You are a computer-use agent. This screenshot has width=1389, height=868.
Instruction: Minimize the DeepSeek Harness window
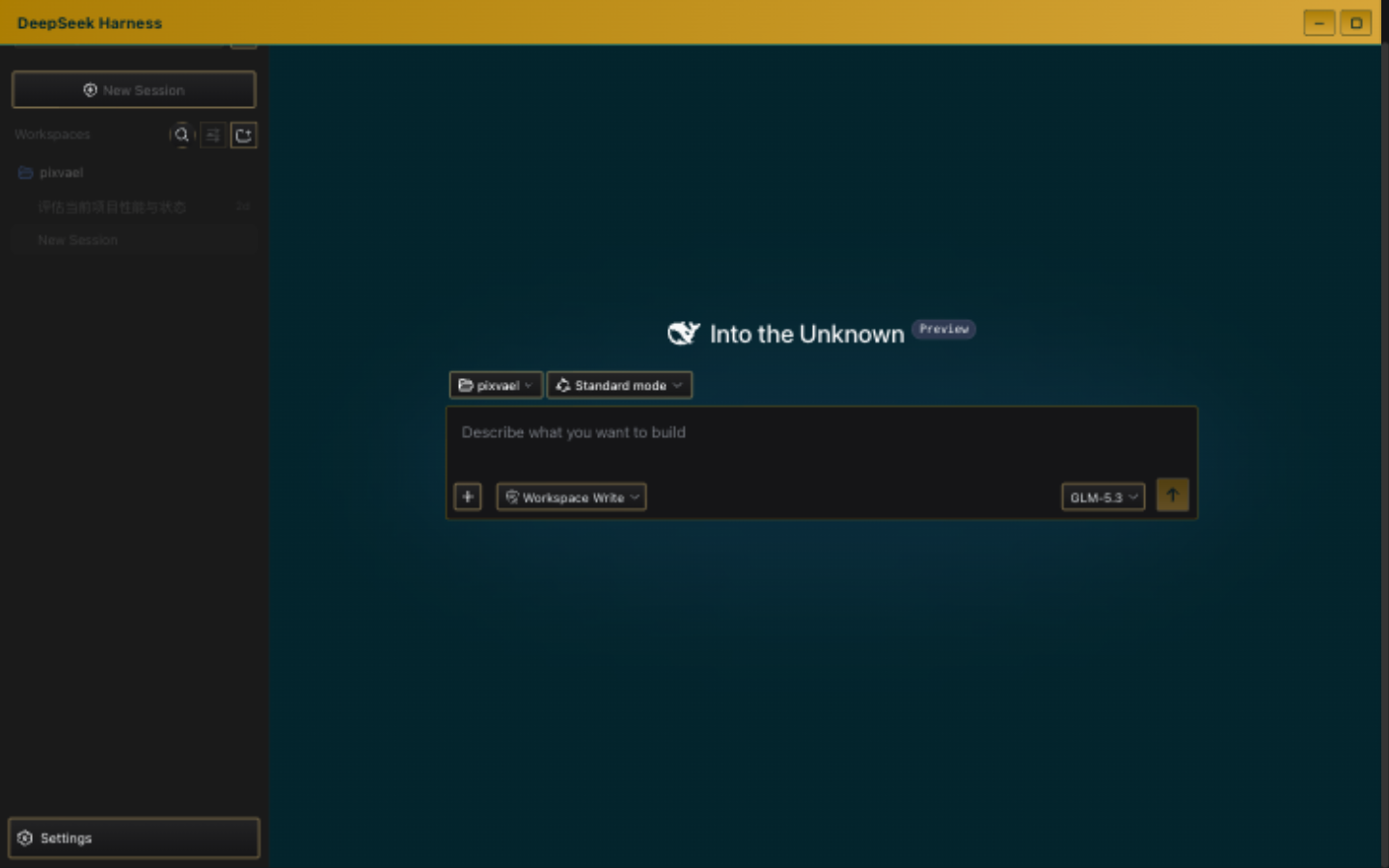pyautogui.click(x=1320, y=22)
